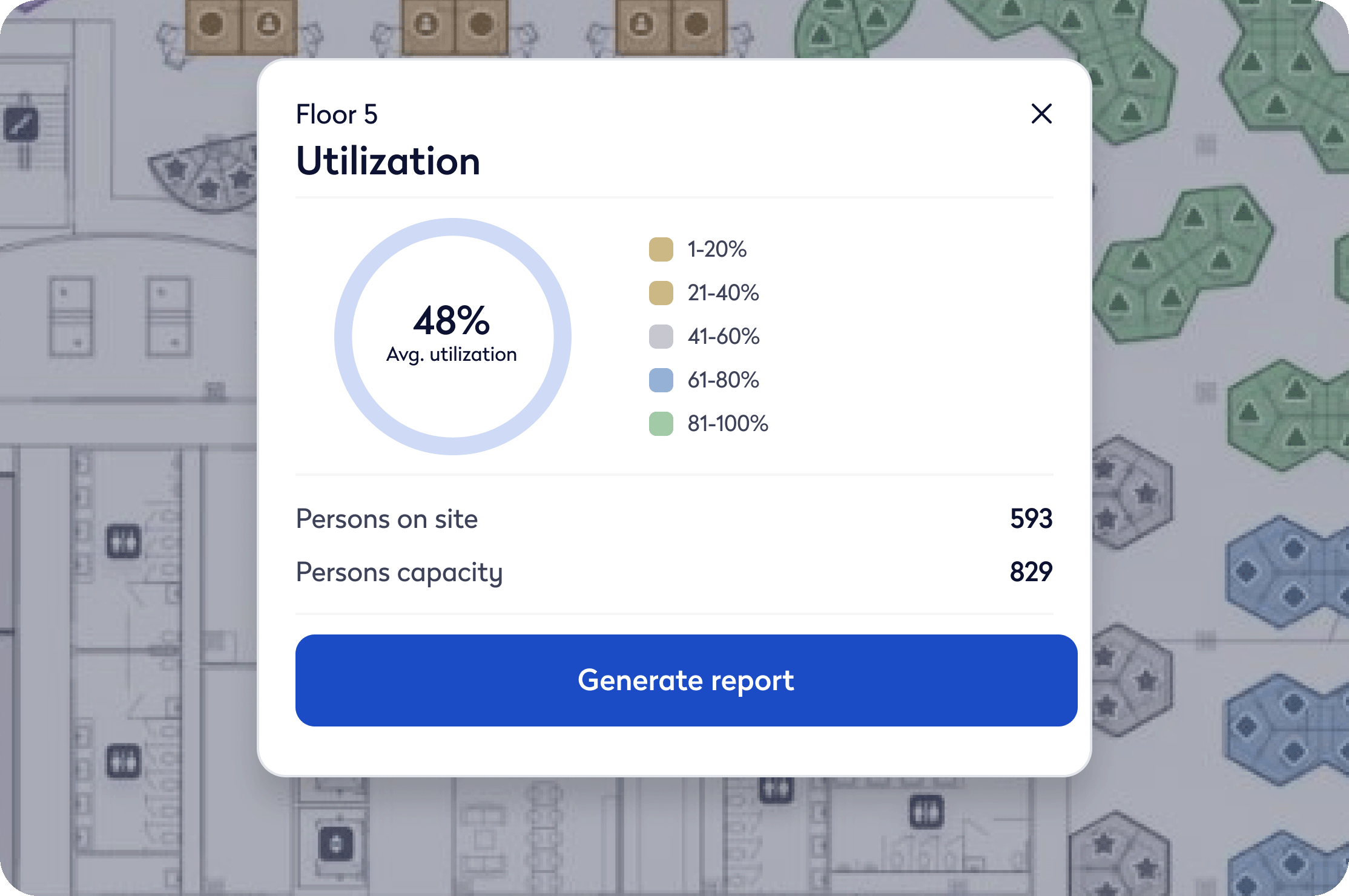Click the green 81-100% legend swatch
Screen dimensions: 1349x896
pos(661,424)
